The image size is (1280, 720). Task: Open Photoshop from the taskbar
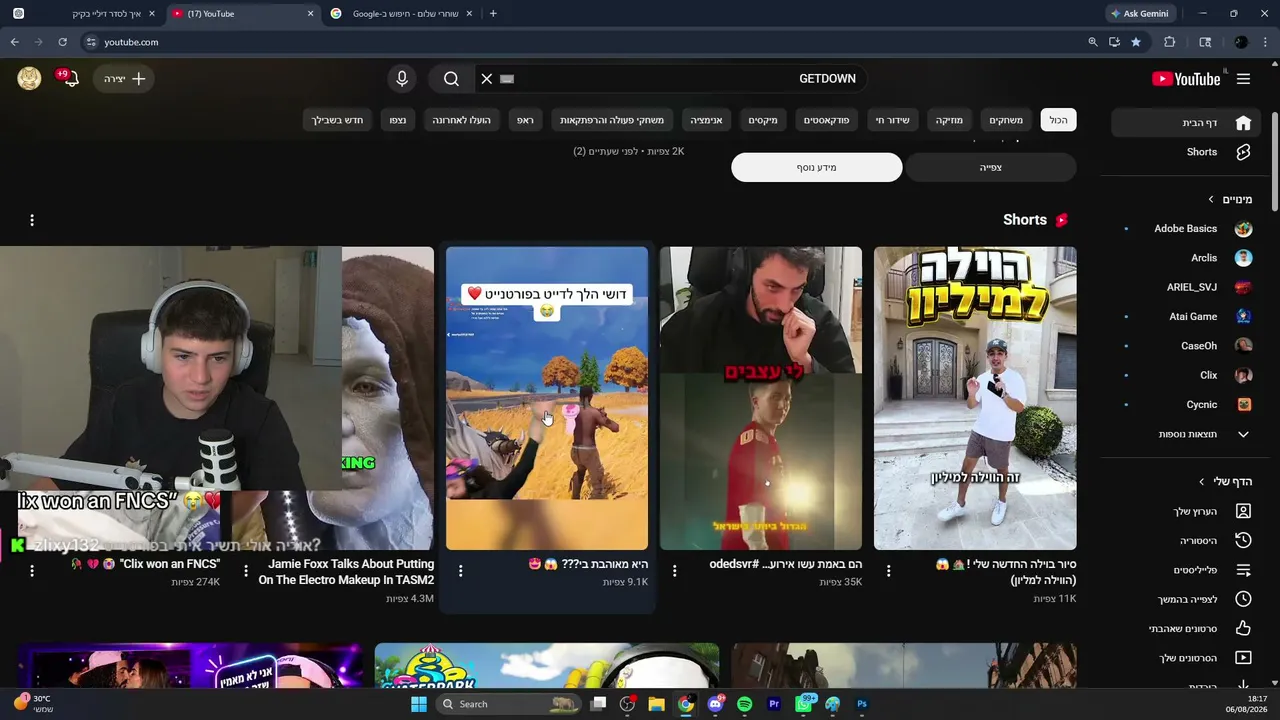[x=862, y=704]
